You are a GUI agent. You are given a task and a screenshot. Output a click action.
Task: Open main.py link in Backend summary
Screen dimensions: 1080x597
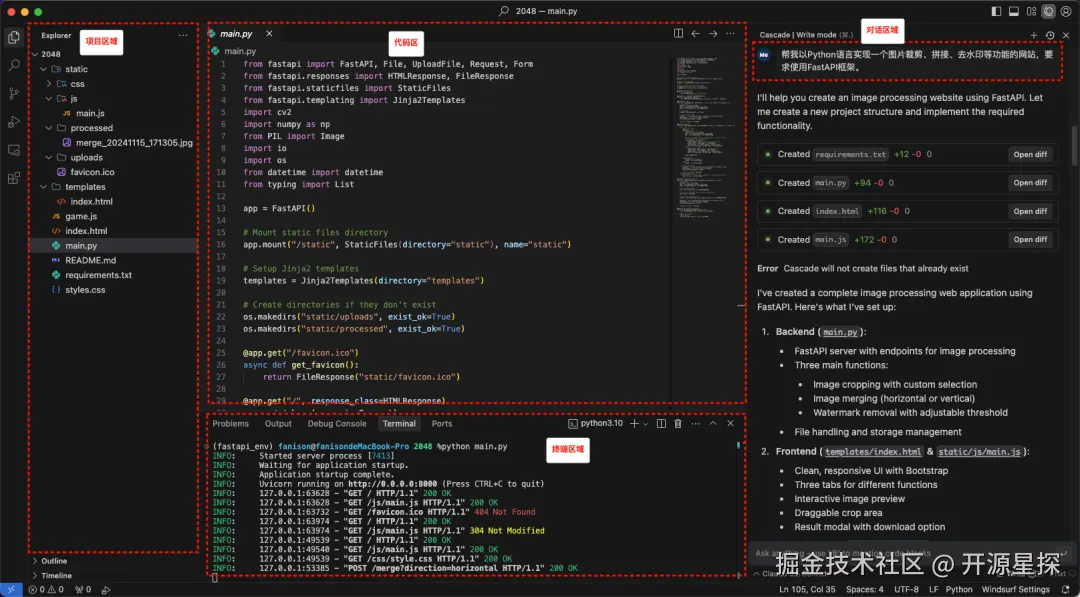point(841,332)
